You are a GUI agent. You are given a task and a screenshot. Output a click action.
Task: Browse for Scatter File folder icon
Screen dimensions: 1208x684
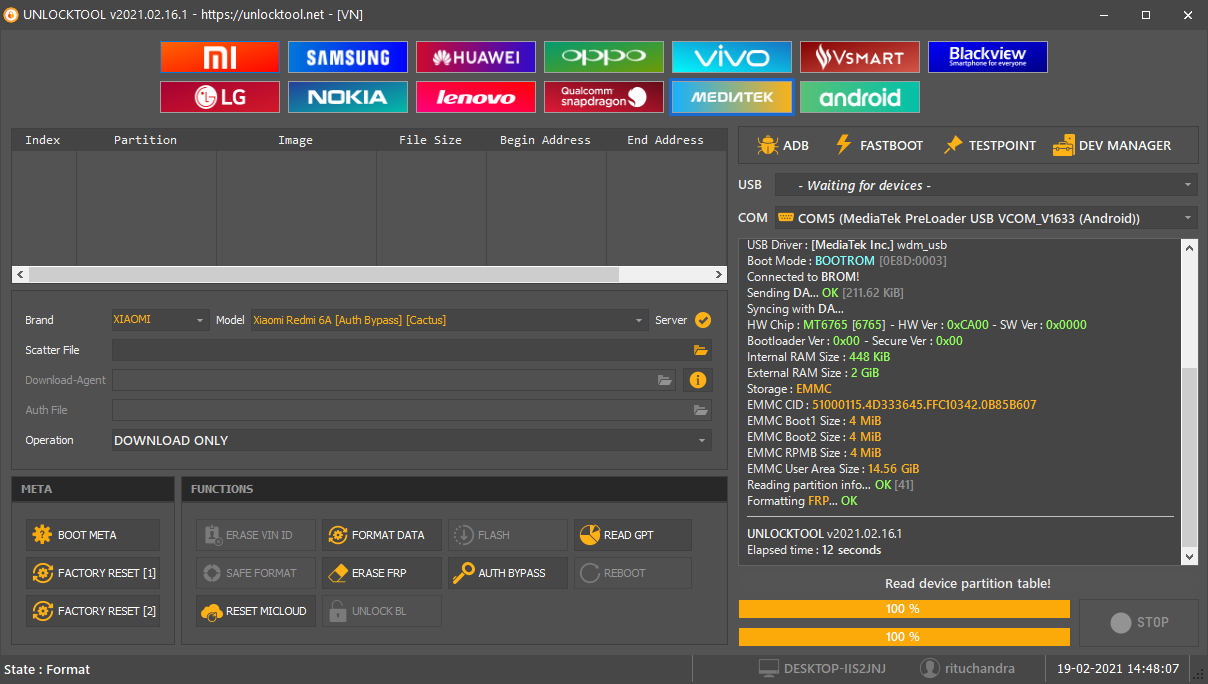point(701,350)
